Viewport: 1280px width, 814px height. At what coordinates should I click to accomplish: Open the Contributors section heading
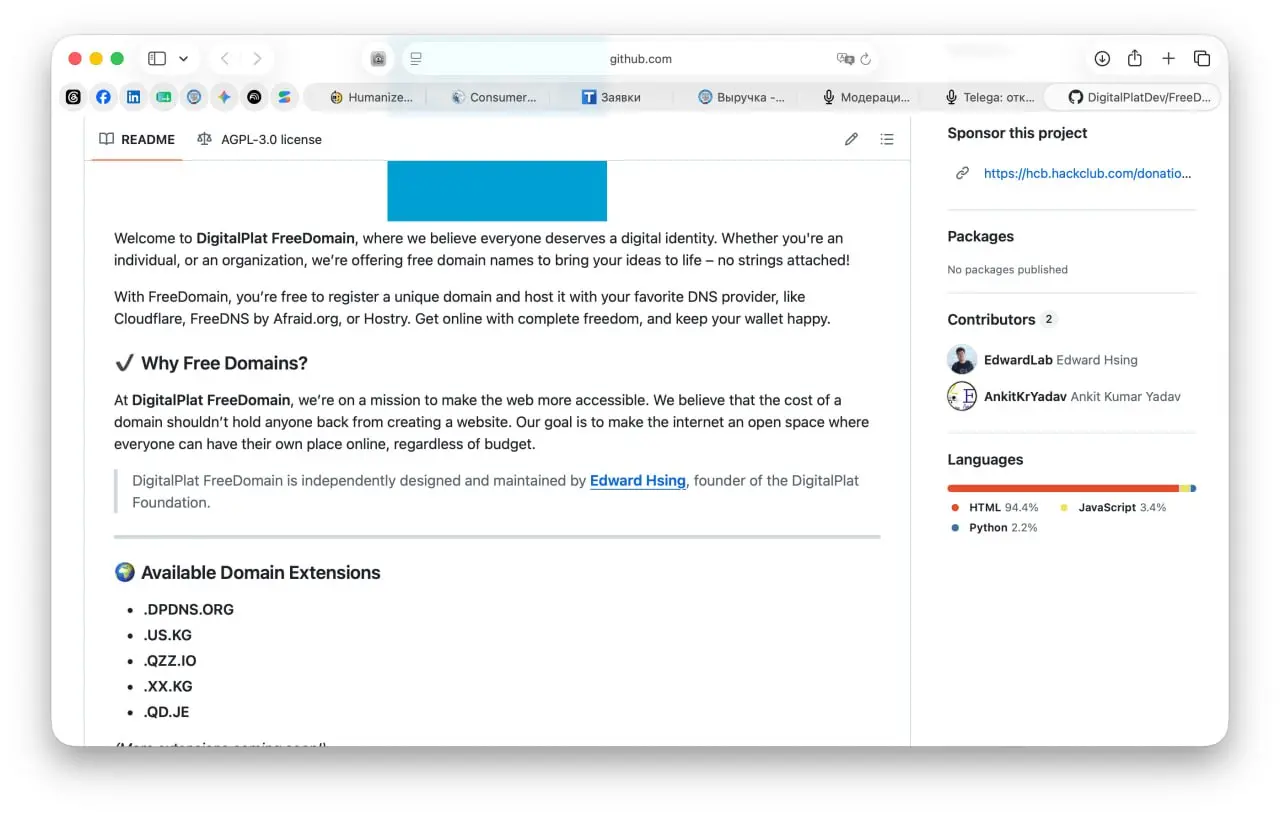(991, 320)
